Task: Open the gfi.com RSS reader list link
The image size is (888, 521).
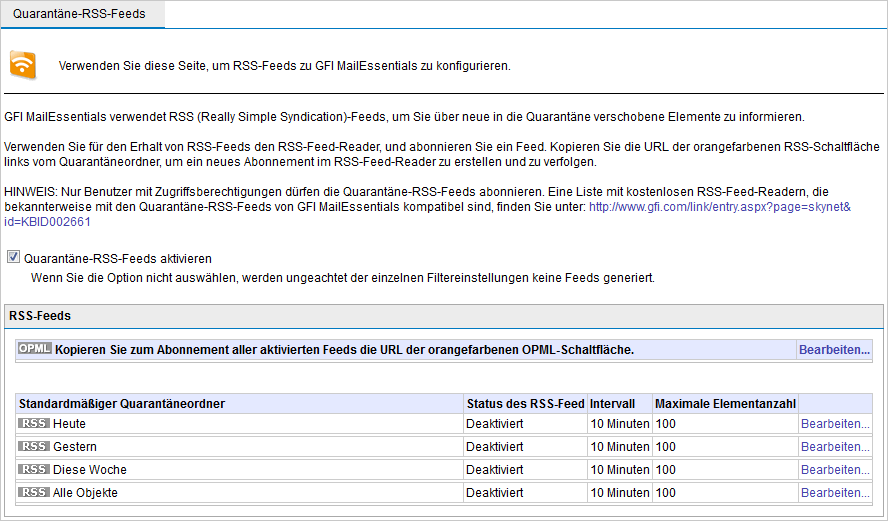Action: 719,207
